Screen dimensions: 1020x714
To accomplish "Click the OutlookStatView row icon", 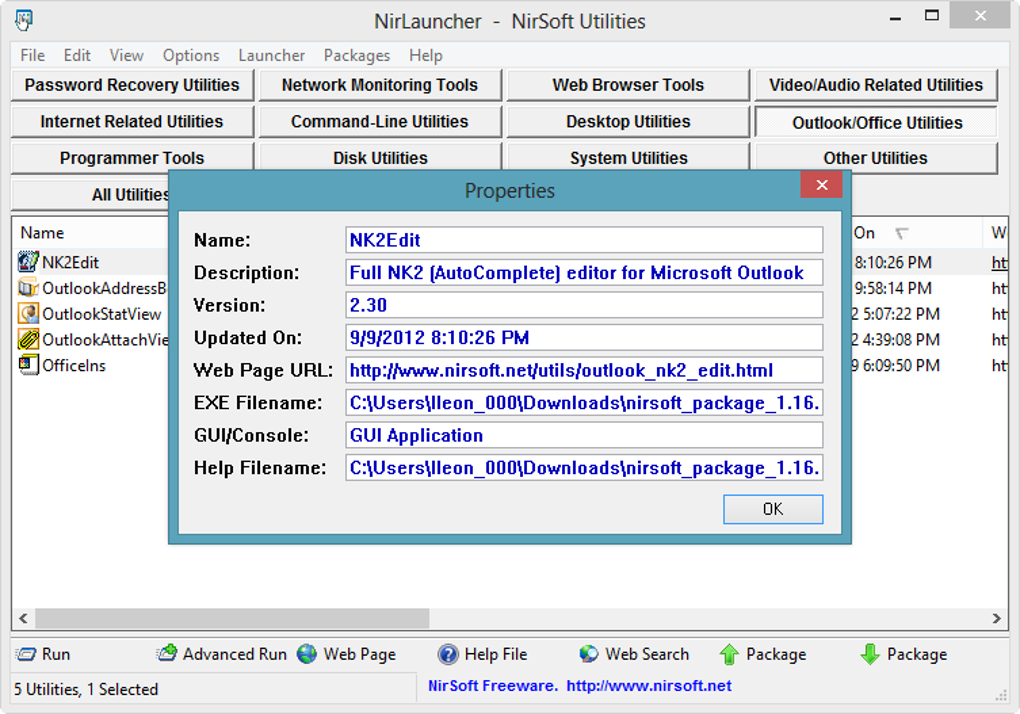I will (x=28, y=313).
